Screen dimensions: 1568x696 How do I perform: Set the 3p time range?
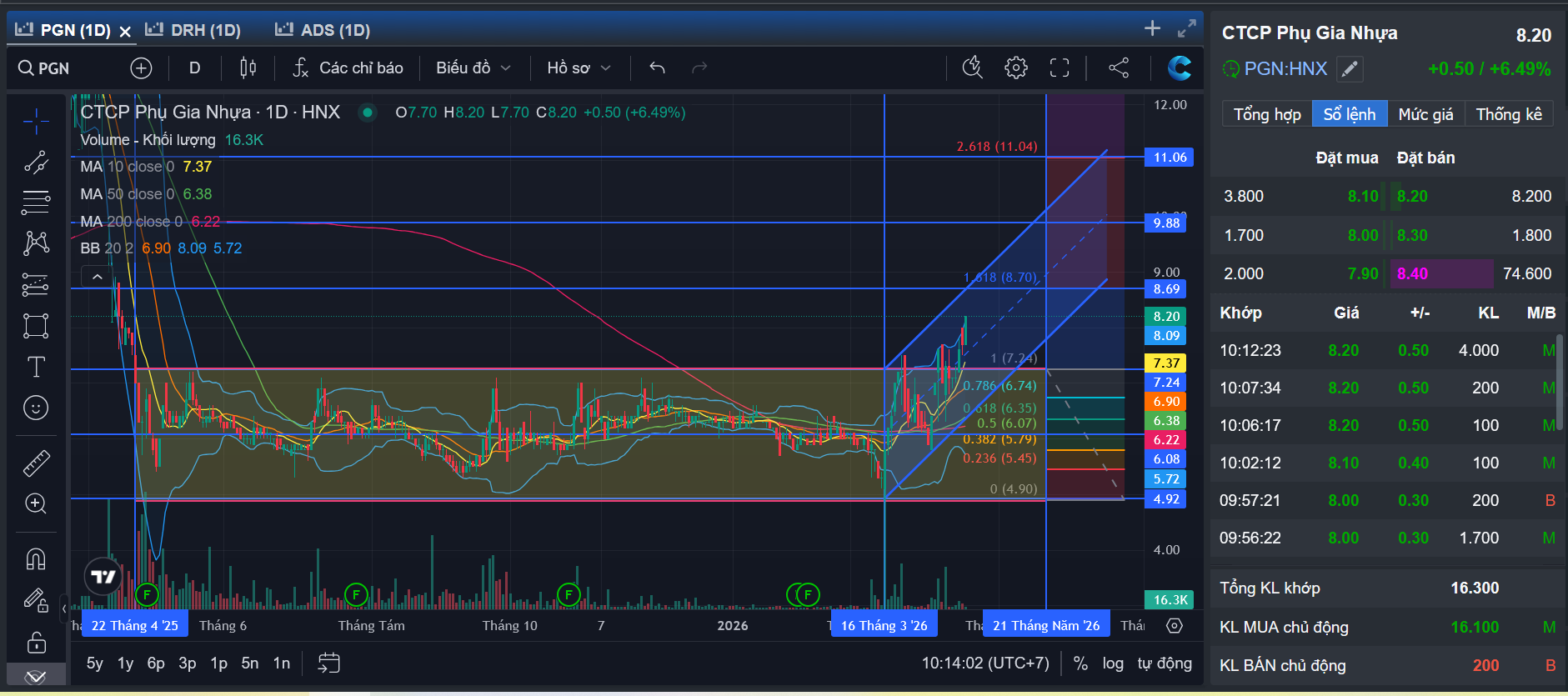pos(188,663)
